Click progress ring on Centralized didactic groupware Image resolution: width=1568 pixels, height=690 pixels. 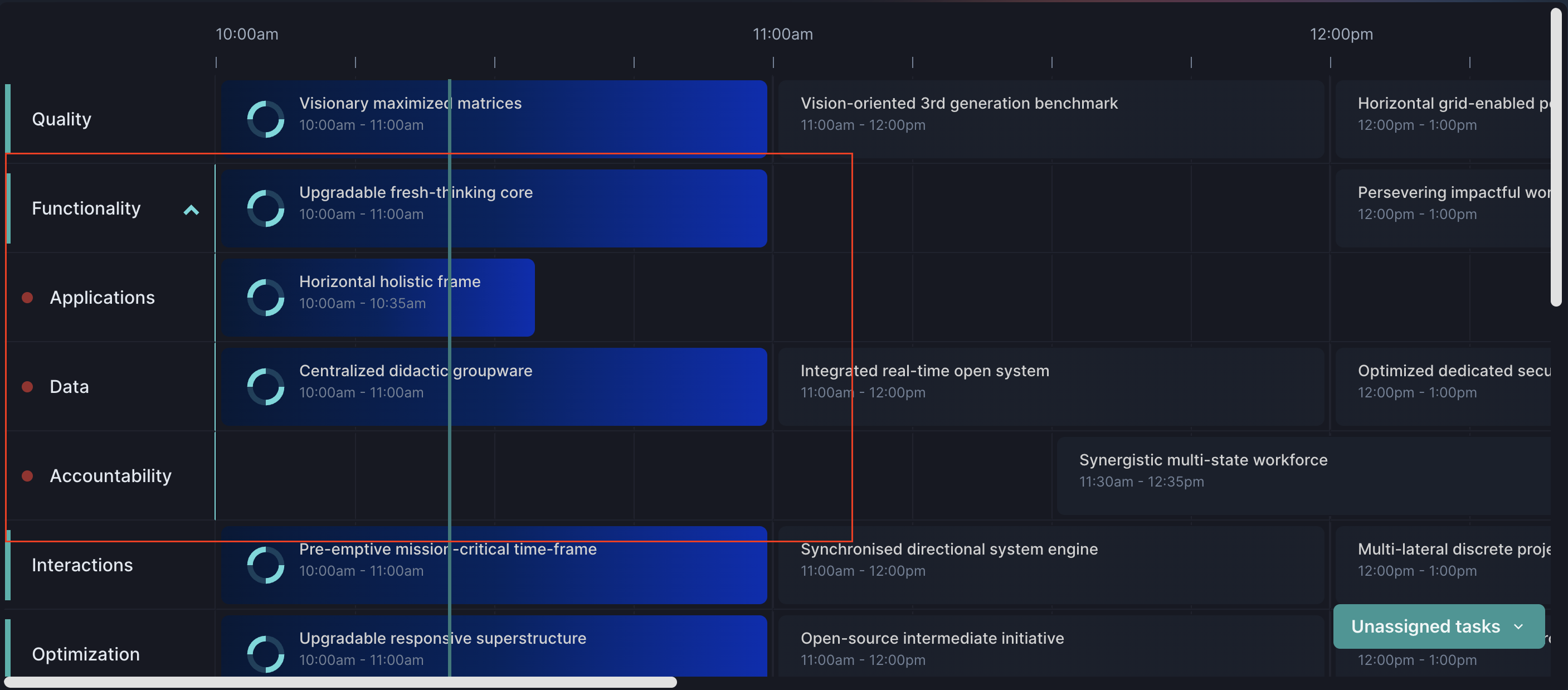click(x=265, y=387)
